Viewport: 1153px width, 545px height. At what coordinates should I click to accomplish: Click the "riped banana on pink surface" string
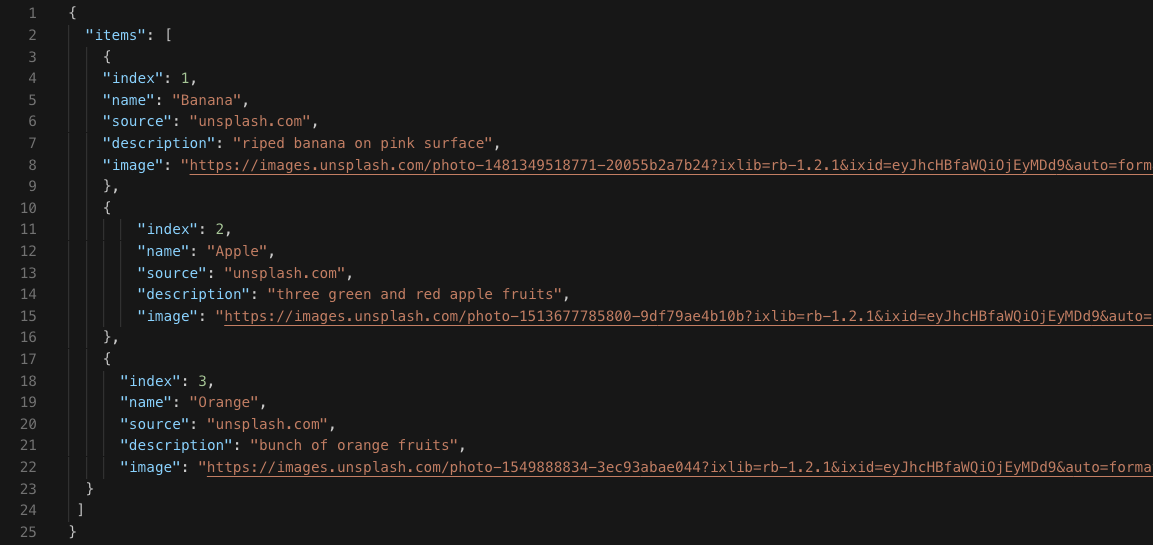(364, 143)
